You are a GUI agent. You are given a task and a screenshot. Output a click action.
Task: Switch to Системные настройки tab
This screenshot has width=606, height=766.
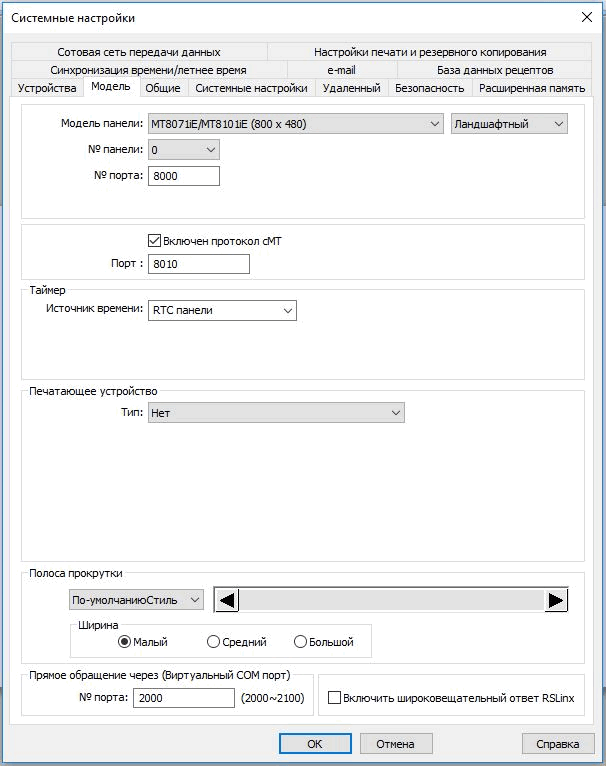(x=251, y=88)
